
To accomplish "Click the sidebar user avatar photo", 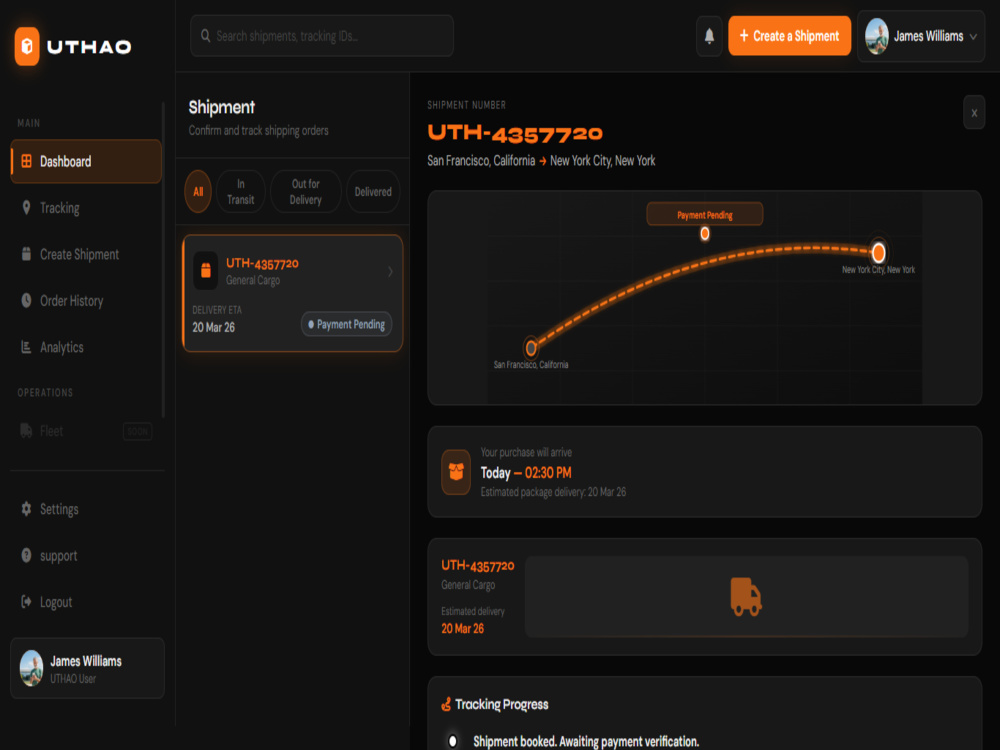I will 31,668.
